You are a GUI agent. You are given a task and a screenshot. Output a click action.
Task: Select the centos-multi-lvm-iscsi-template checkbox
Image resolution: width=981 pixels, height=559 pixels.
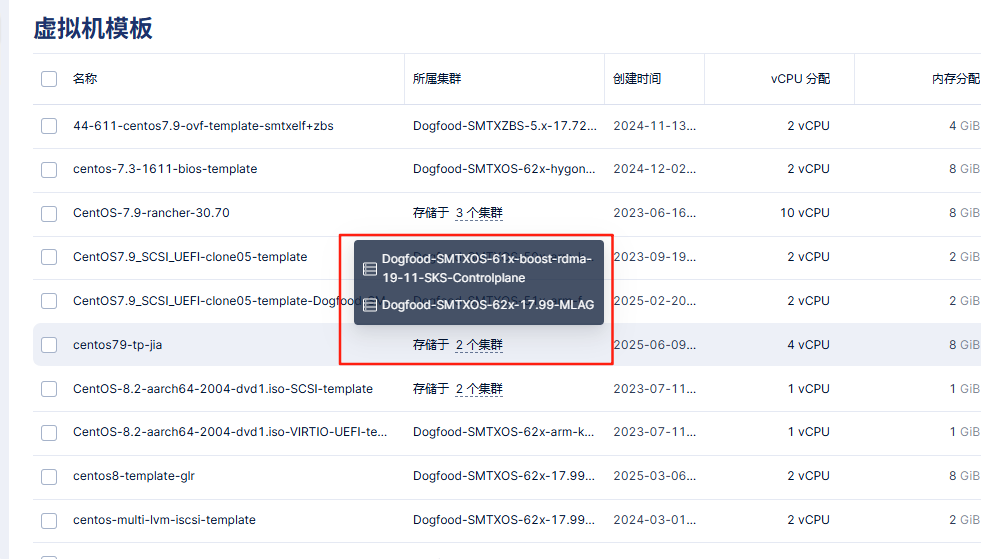click(x=49, y=521)
